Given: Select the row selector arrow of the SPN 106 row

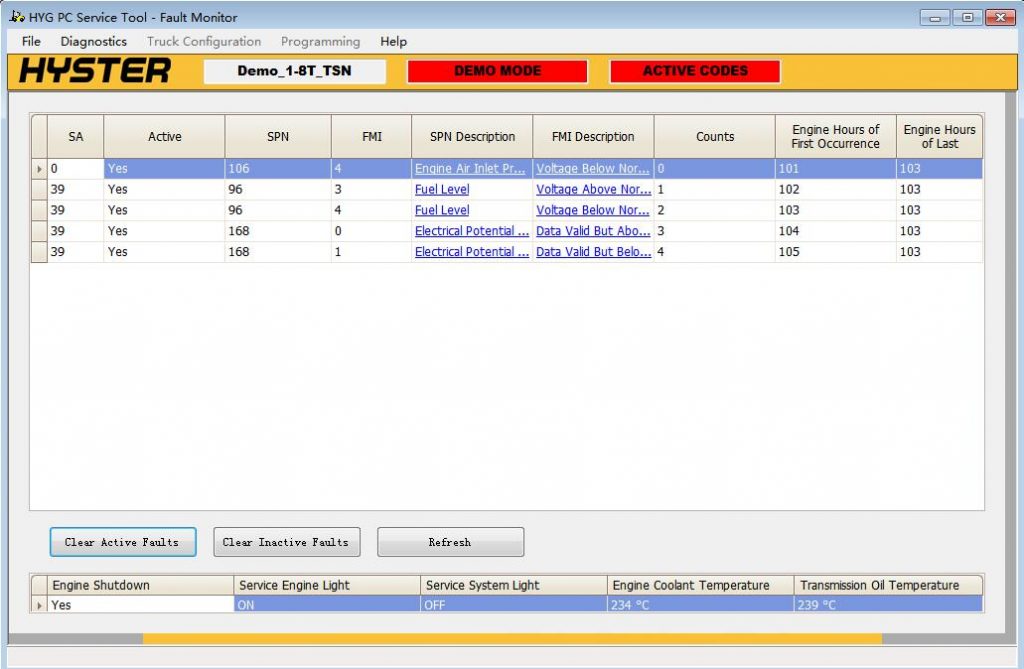Looking at the screenshot, I should (39, 169).
